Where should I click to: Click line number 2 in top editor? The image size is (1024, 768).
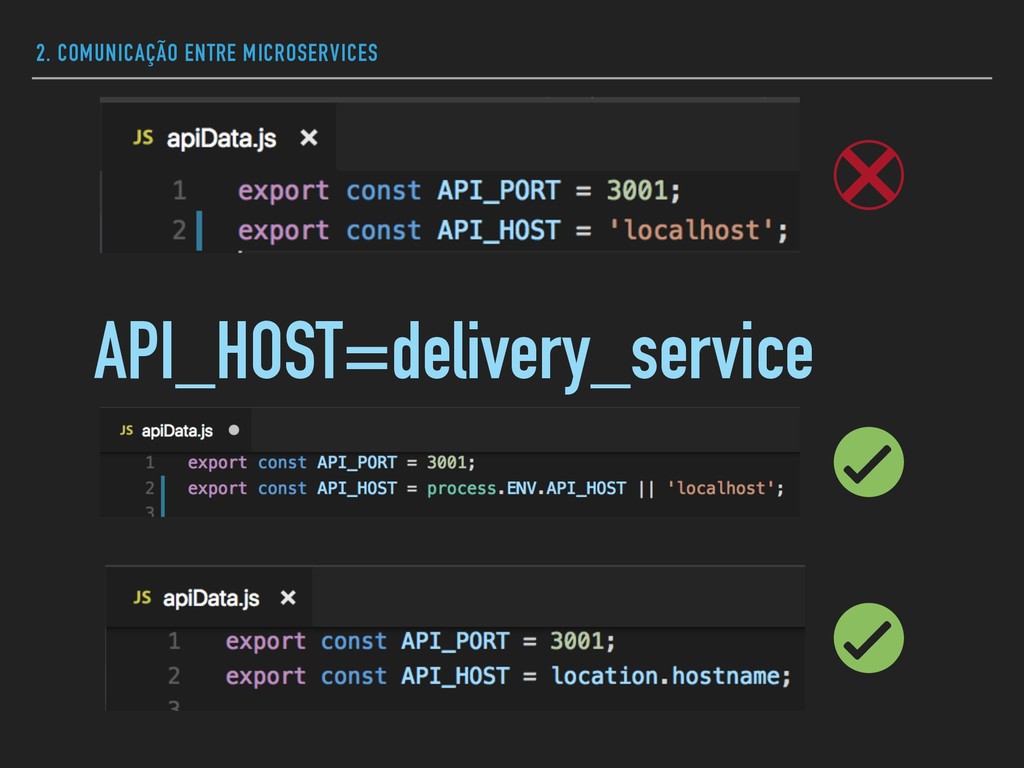(179, 231)
